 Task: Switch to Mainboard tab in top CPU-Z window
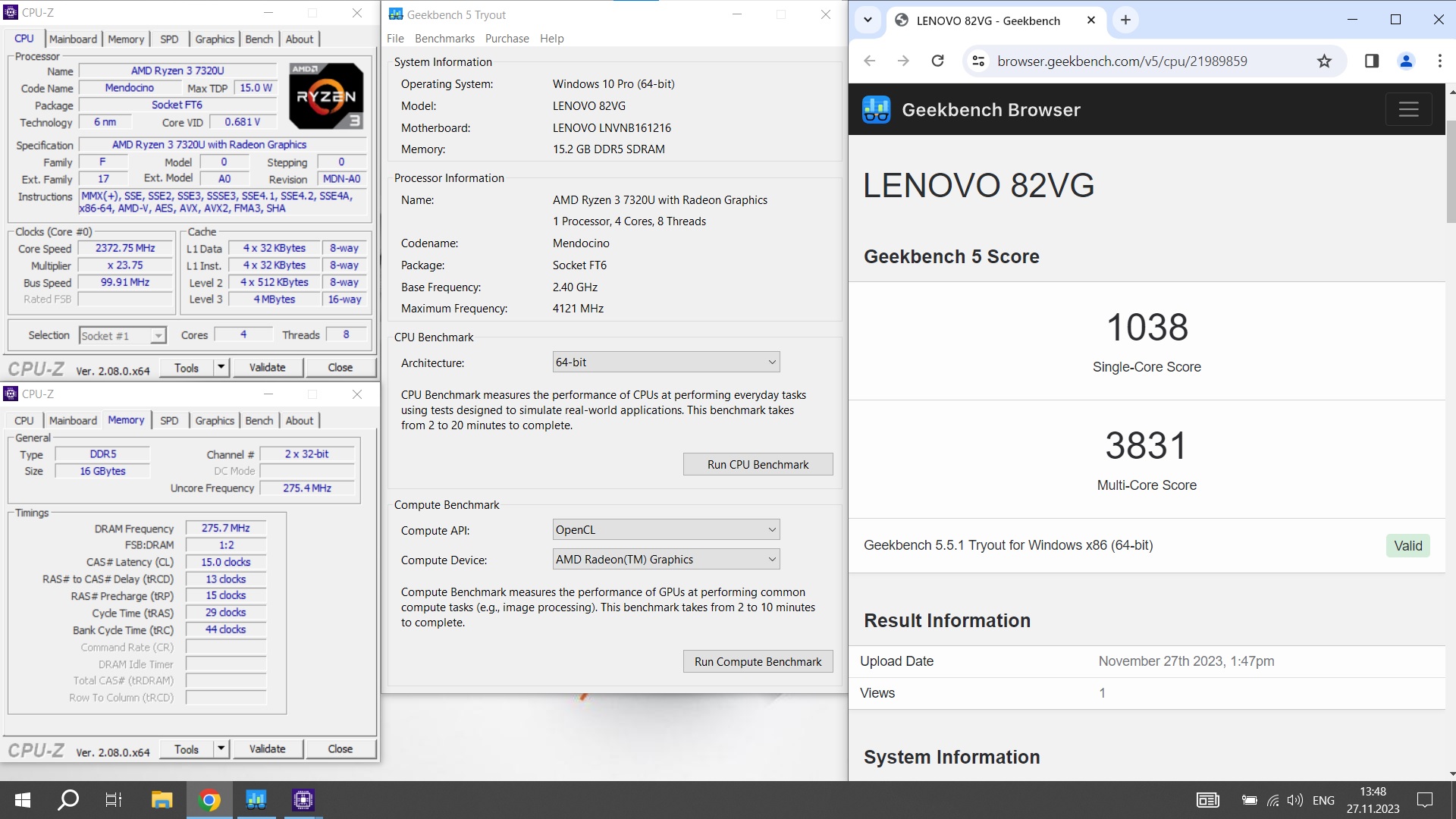[73, 39]
